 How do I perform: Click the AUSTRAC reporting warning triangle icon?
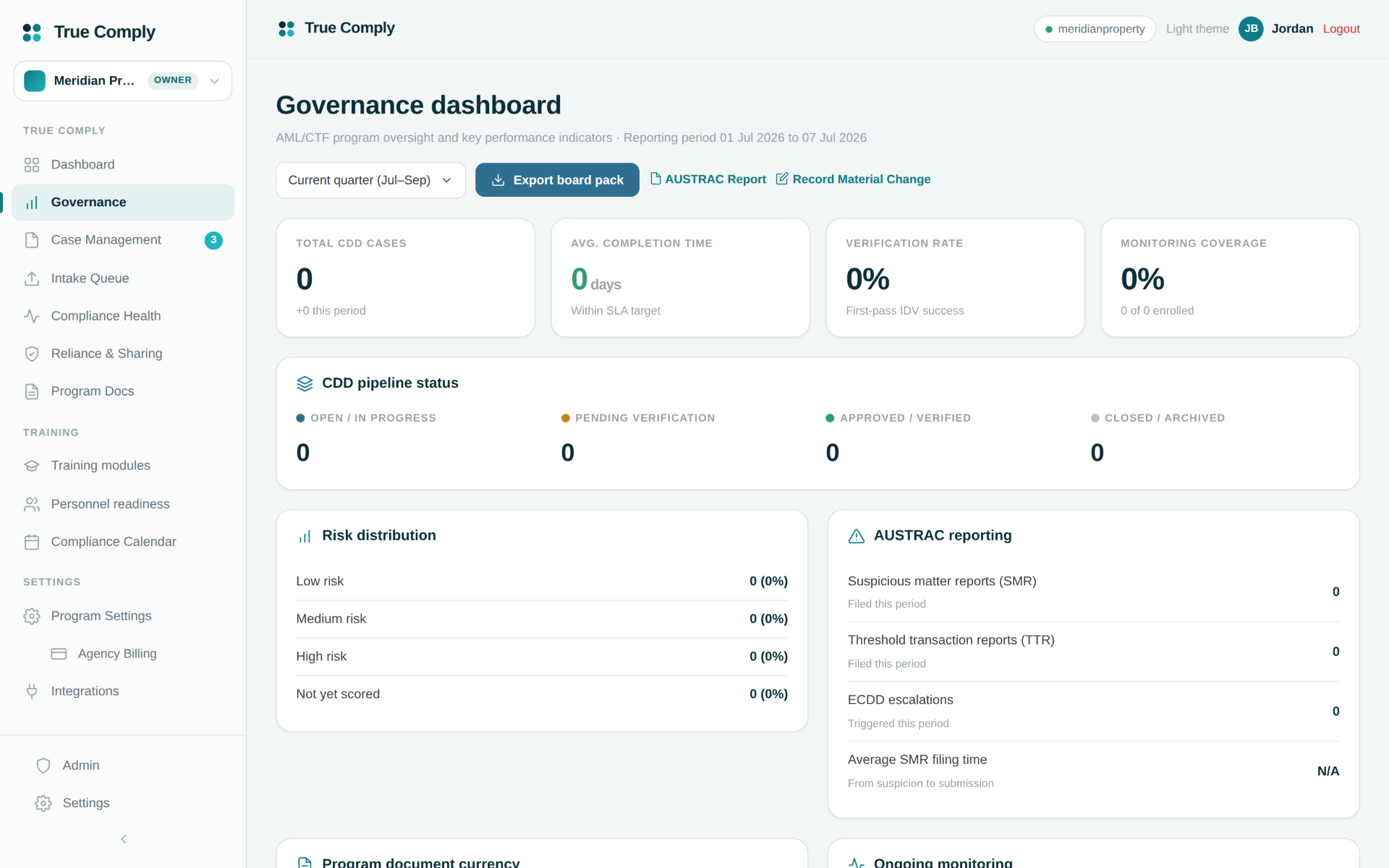click(x=857, y=536)
